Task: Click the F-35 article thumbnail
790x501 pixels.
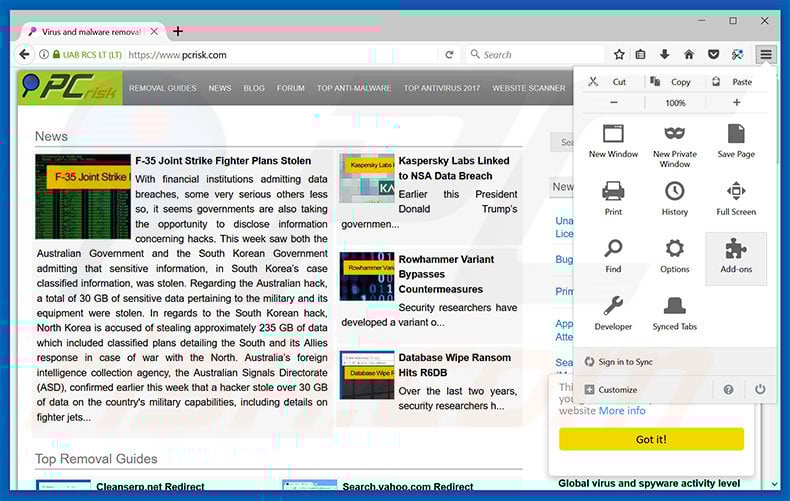Action: coord(83,197)
